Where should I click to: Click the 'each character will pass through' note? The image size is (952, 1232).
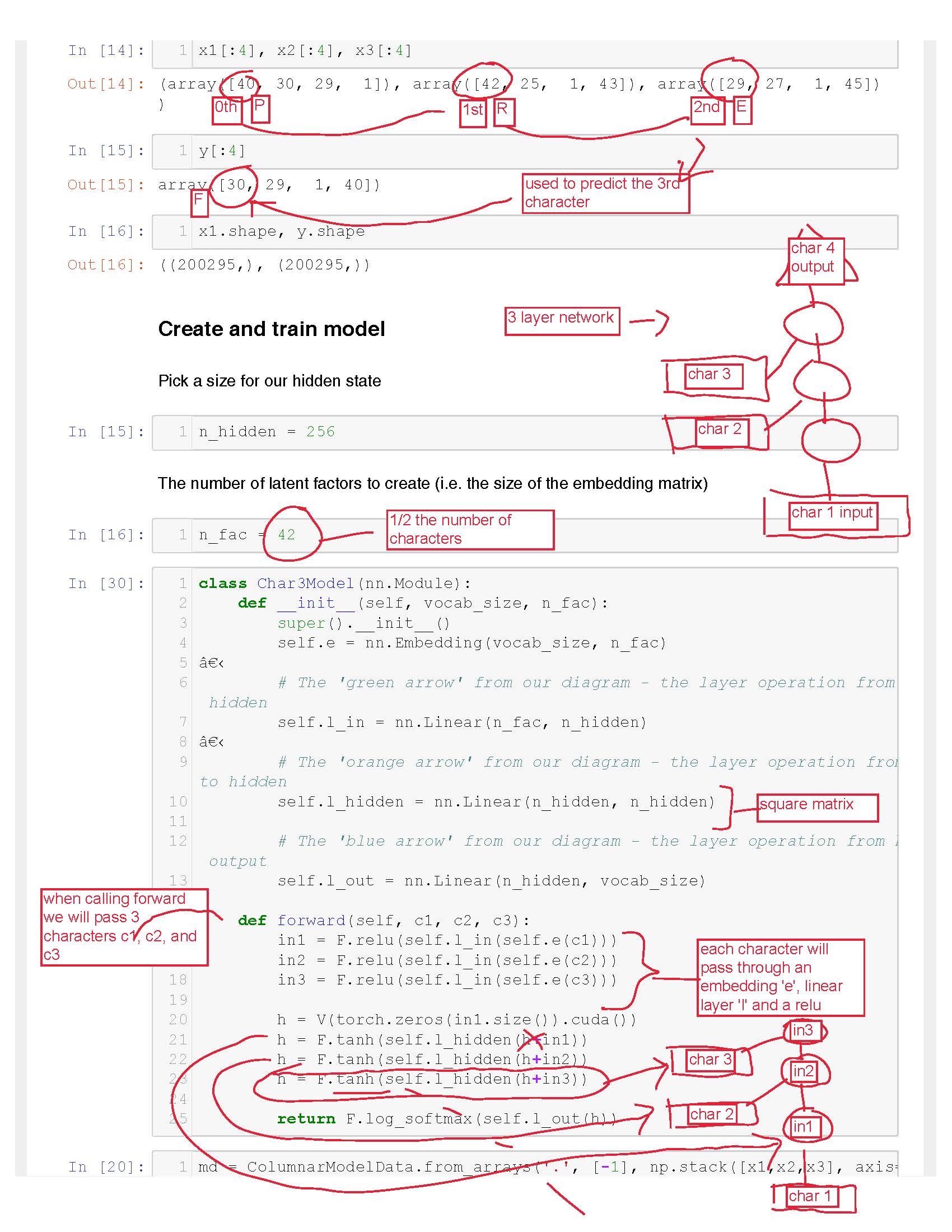coord(780,977)
